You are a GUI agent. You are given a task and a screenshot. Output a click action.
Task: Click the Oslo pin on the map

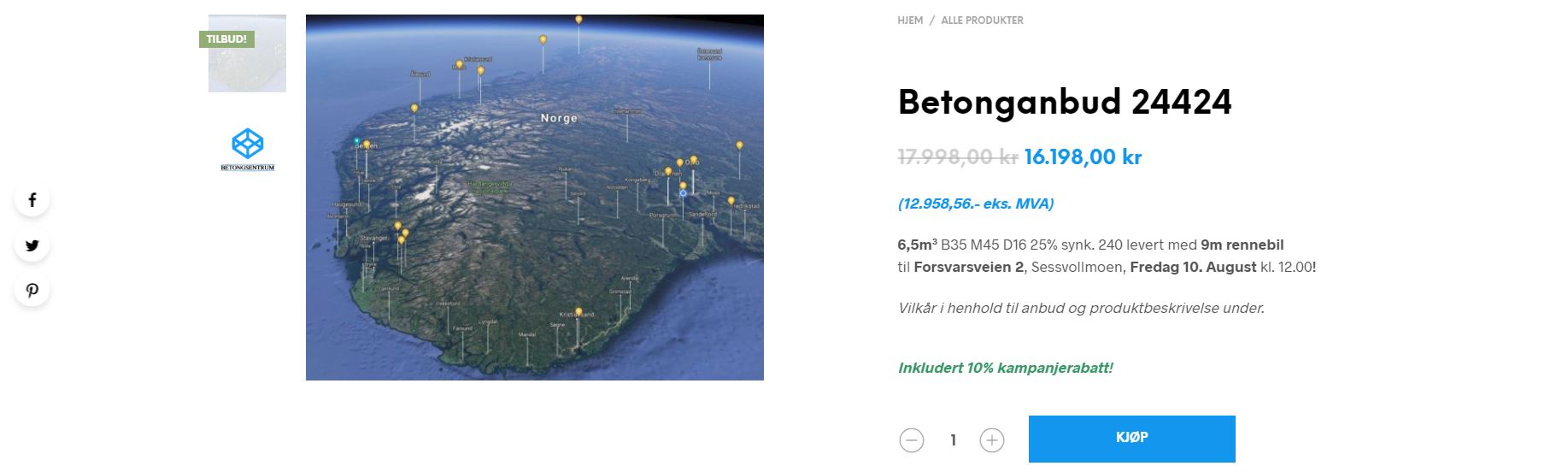pyautogui.click(x=693, y=160)
